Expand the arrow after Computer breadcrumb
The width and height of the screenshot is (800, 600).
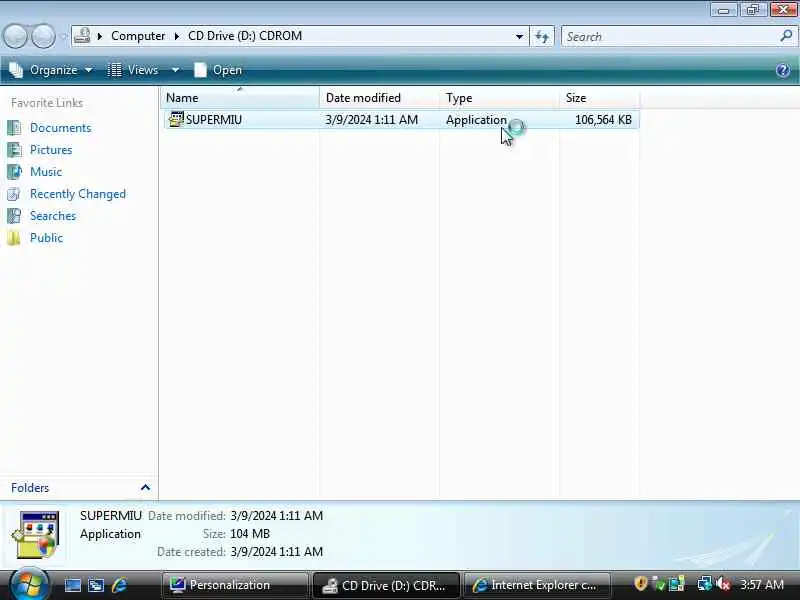click(177, 36)
